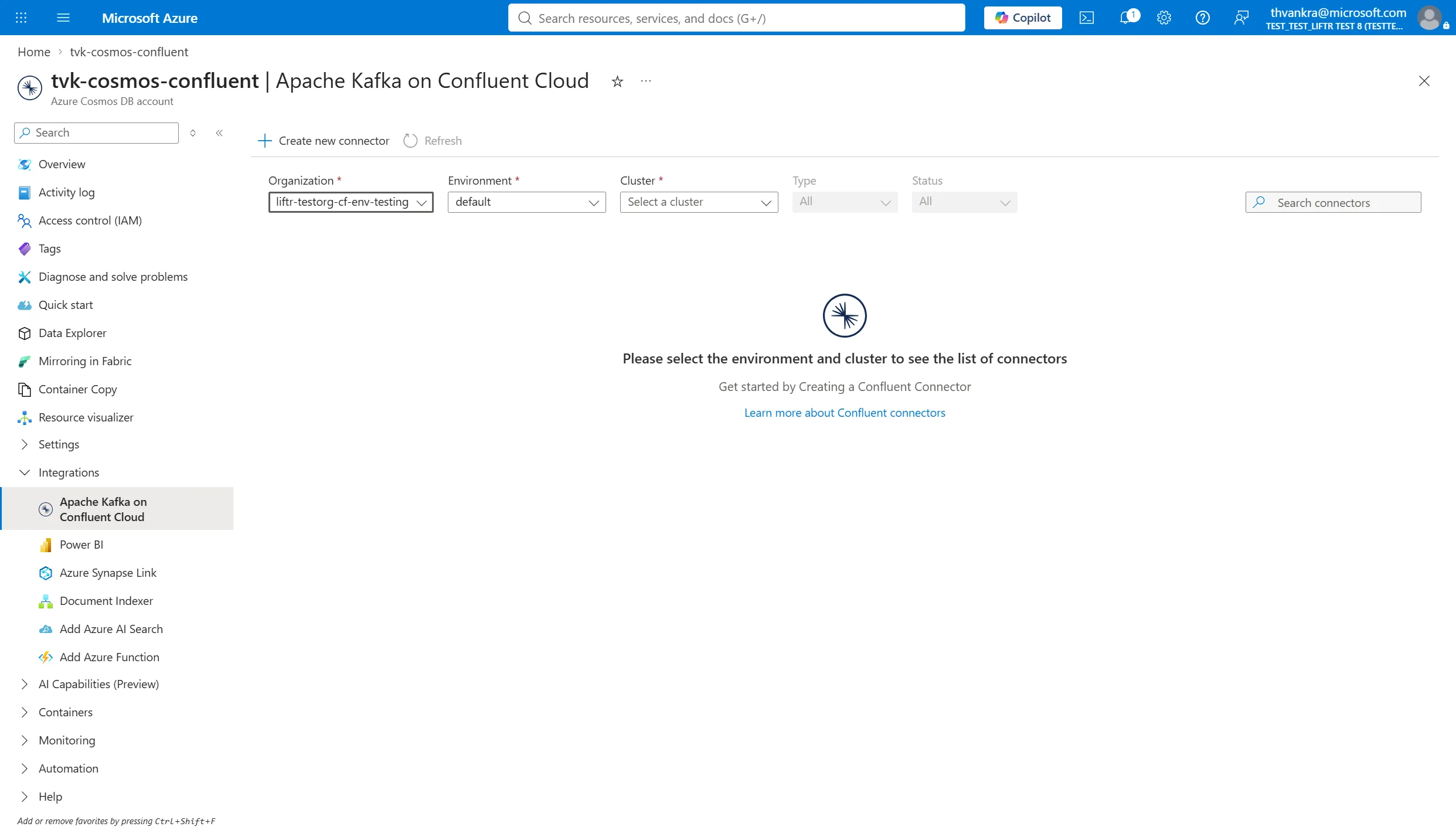Open the Environment dropdown
Screen dimensions: 1456x830
[x=526, y=202]
